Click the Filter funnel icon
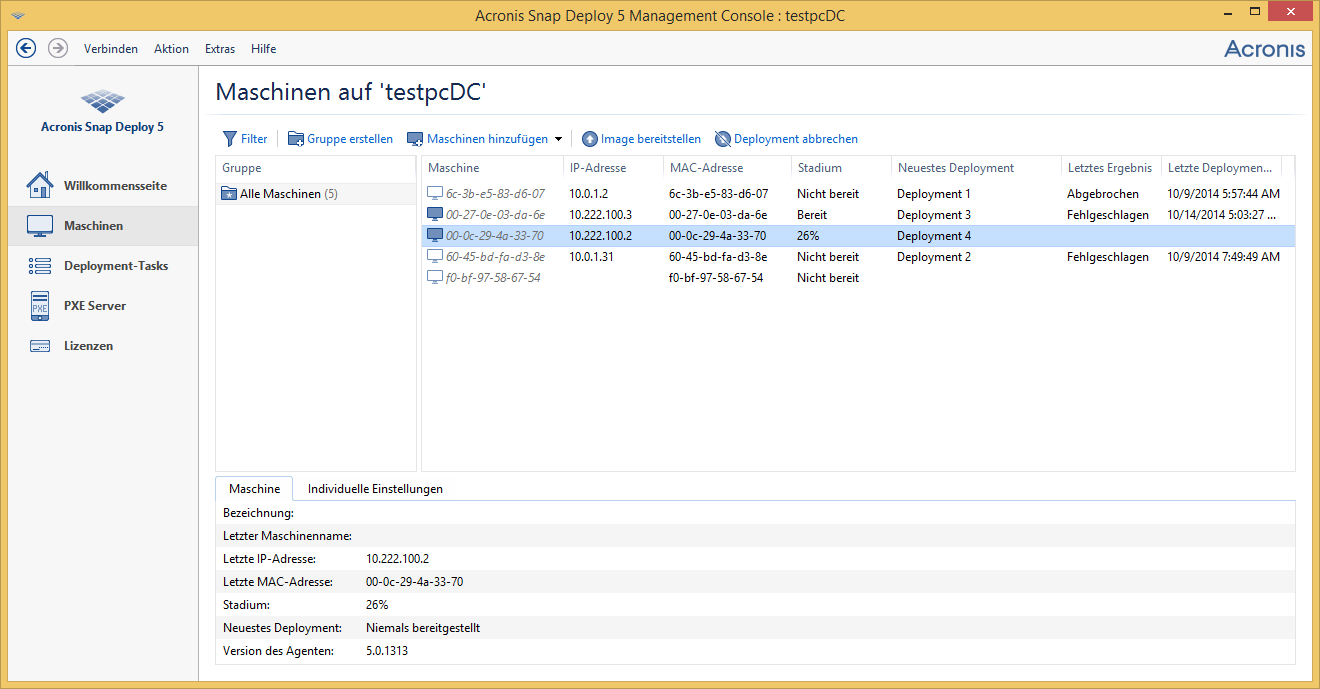This screenshot has height=689, width=1320. [x=229, y=139]
